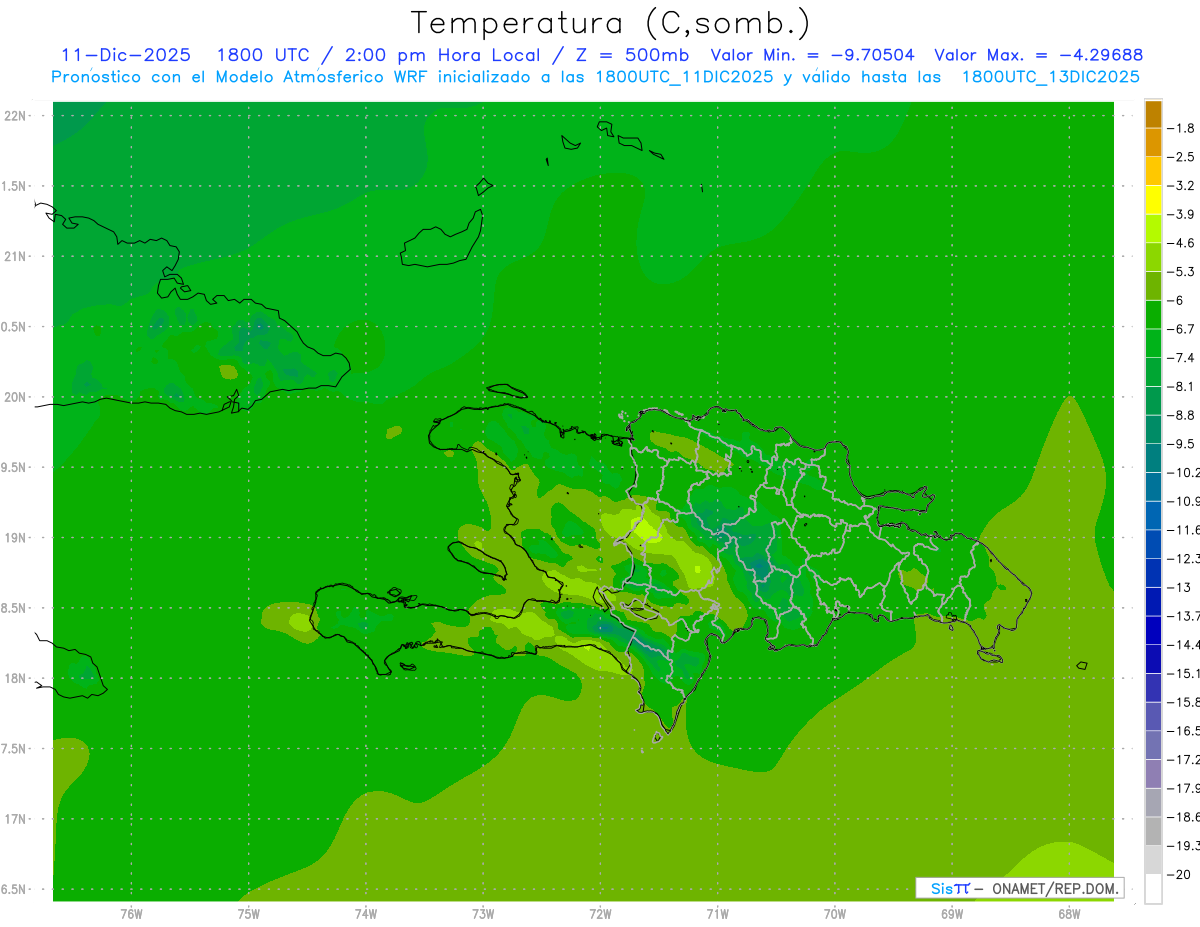Click the lime swatch between -3.9 and -4.6

point(1153,229)
